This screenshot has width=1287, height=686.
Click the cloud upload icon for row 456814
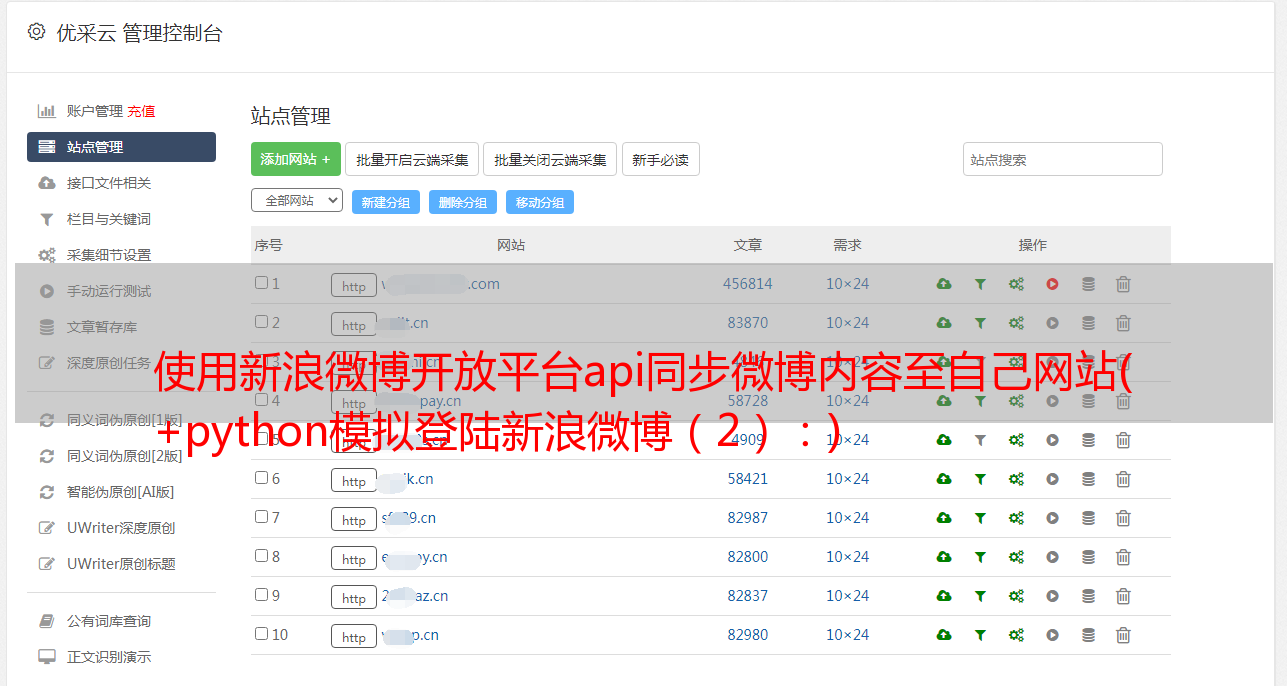pyautogui.click(x=944, y=284)
